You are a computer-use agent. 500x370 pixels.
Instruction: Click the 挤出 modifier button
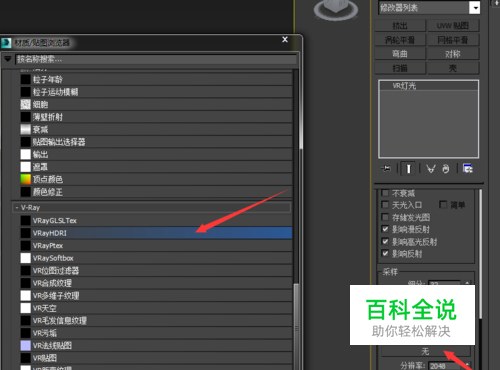point(400,26)
